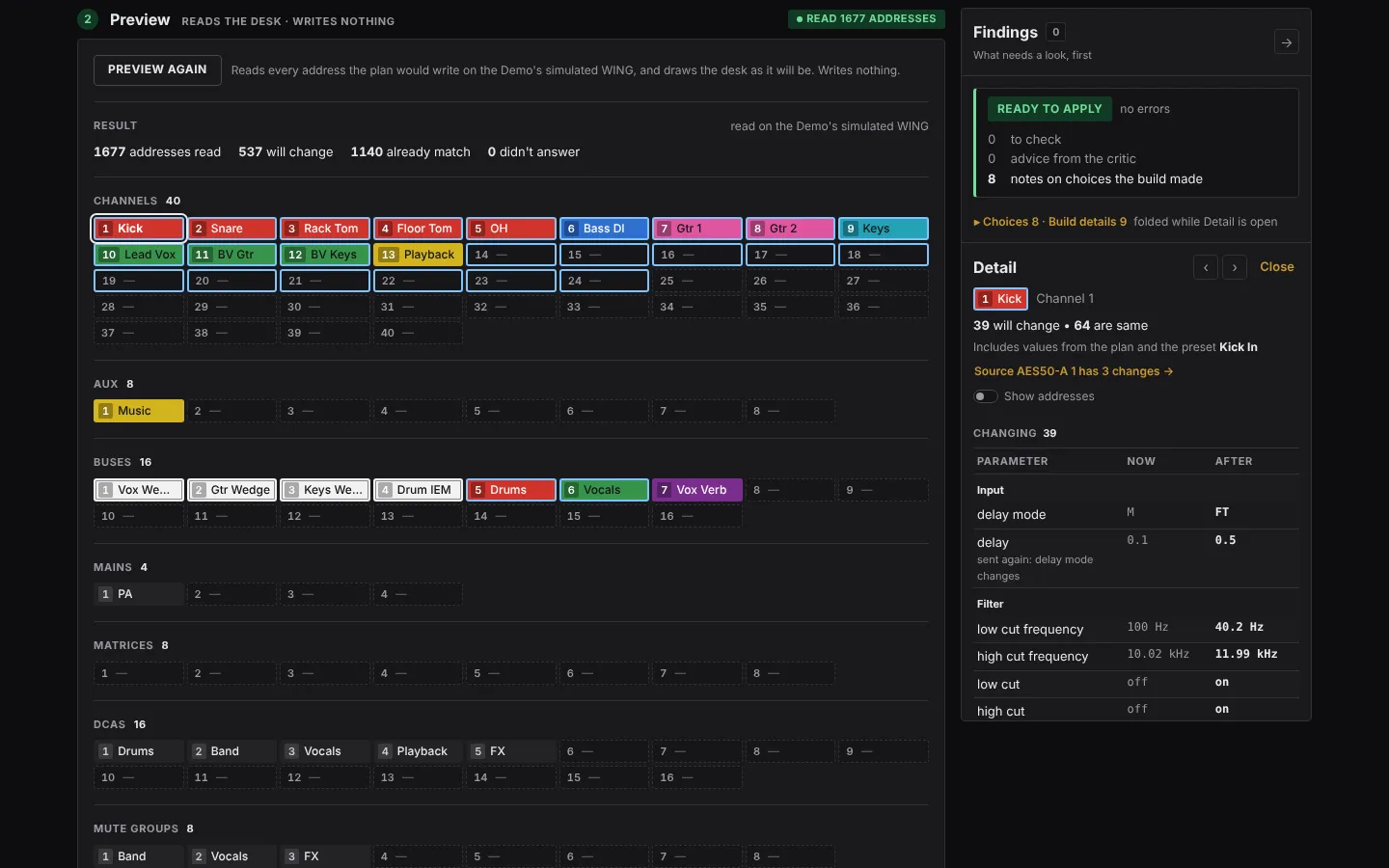Select the Playback channel 13 tile
1389x868 pixels.
(x=418, y=255)
